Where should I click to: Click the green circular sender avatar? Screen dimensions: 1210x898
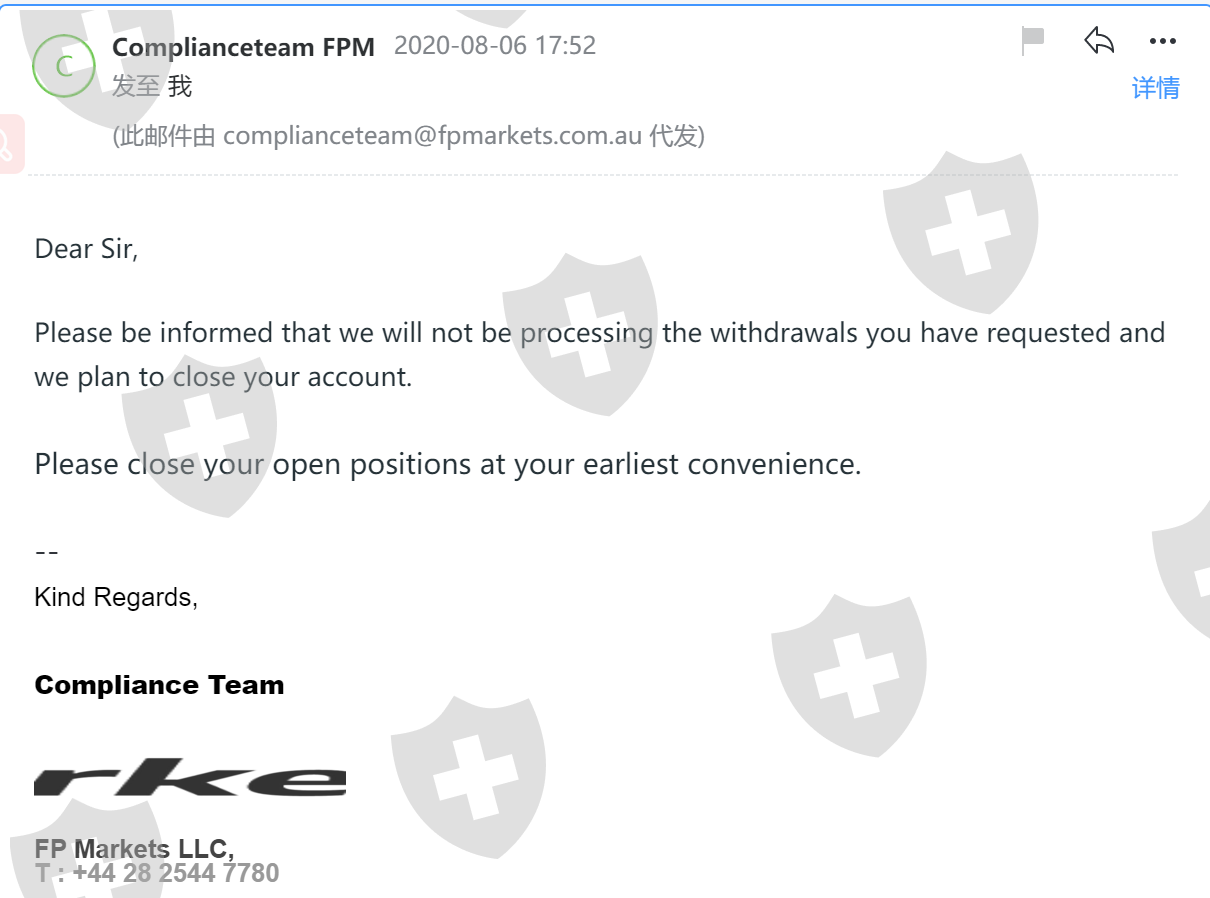[64, 66]
